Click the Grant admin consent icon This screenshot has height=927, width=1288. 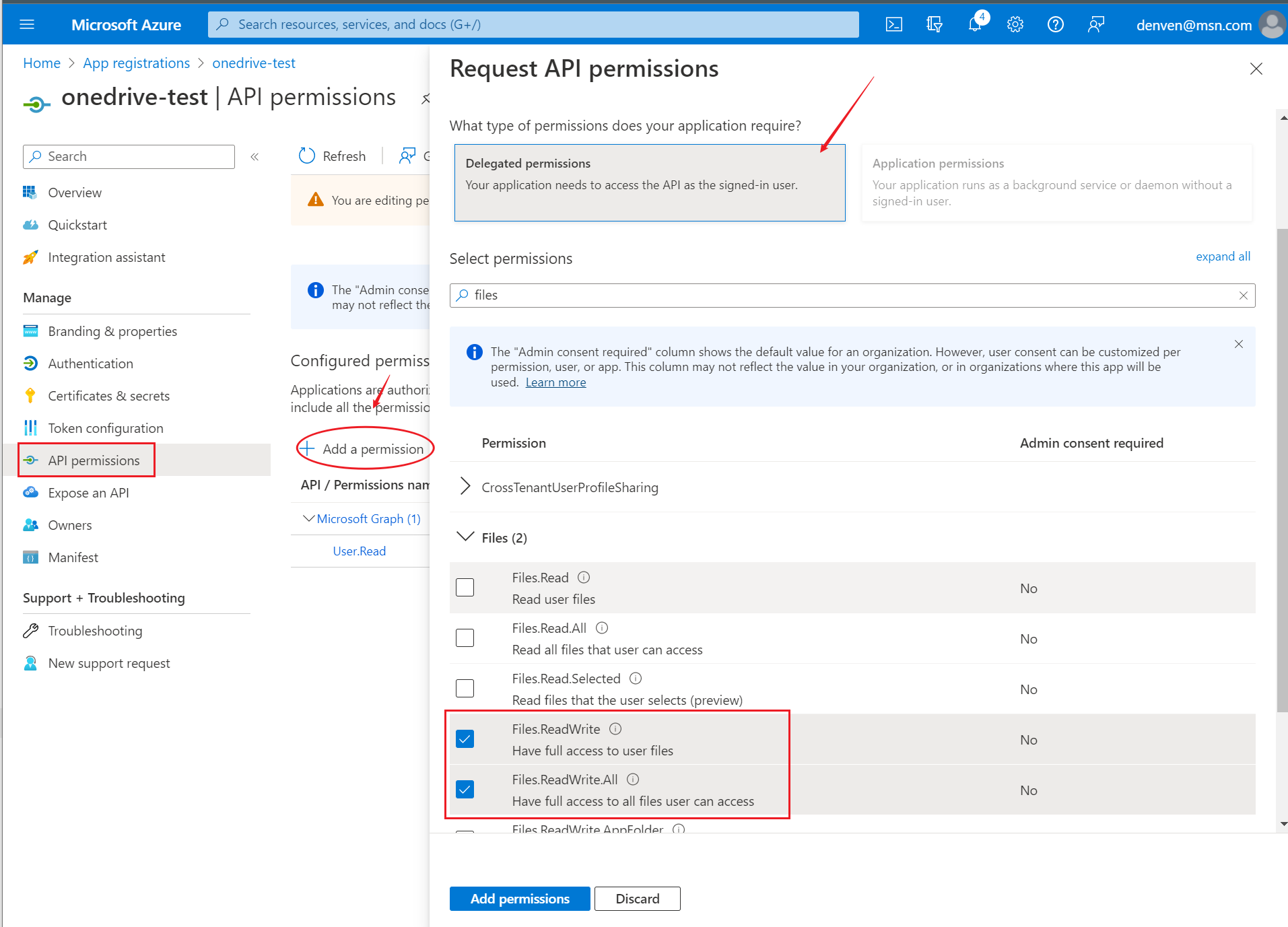[x=407, y=156]
